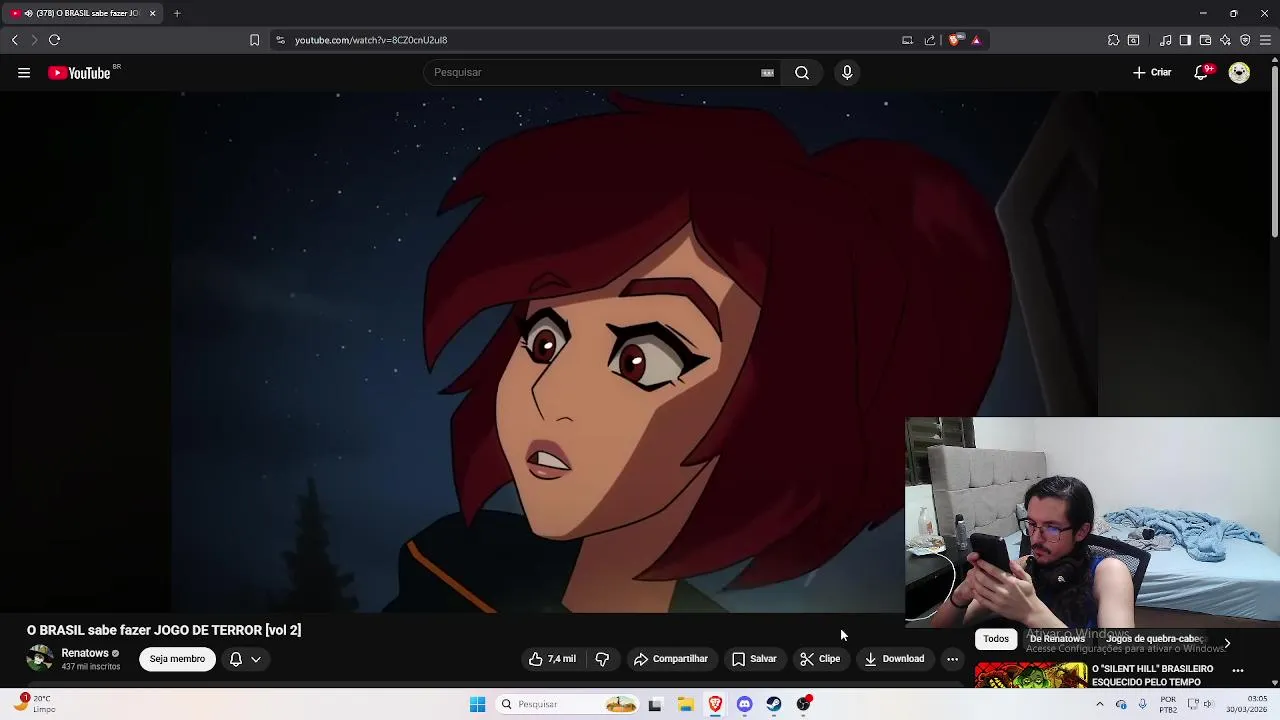Open the browser main menu

pos(1265,40)
